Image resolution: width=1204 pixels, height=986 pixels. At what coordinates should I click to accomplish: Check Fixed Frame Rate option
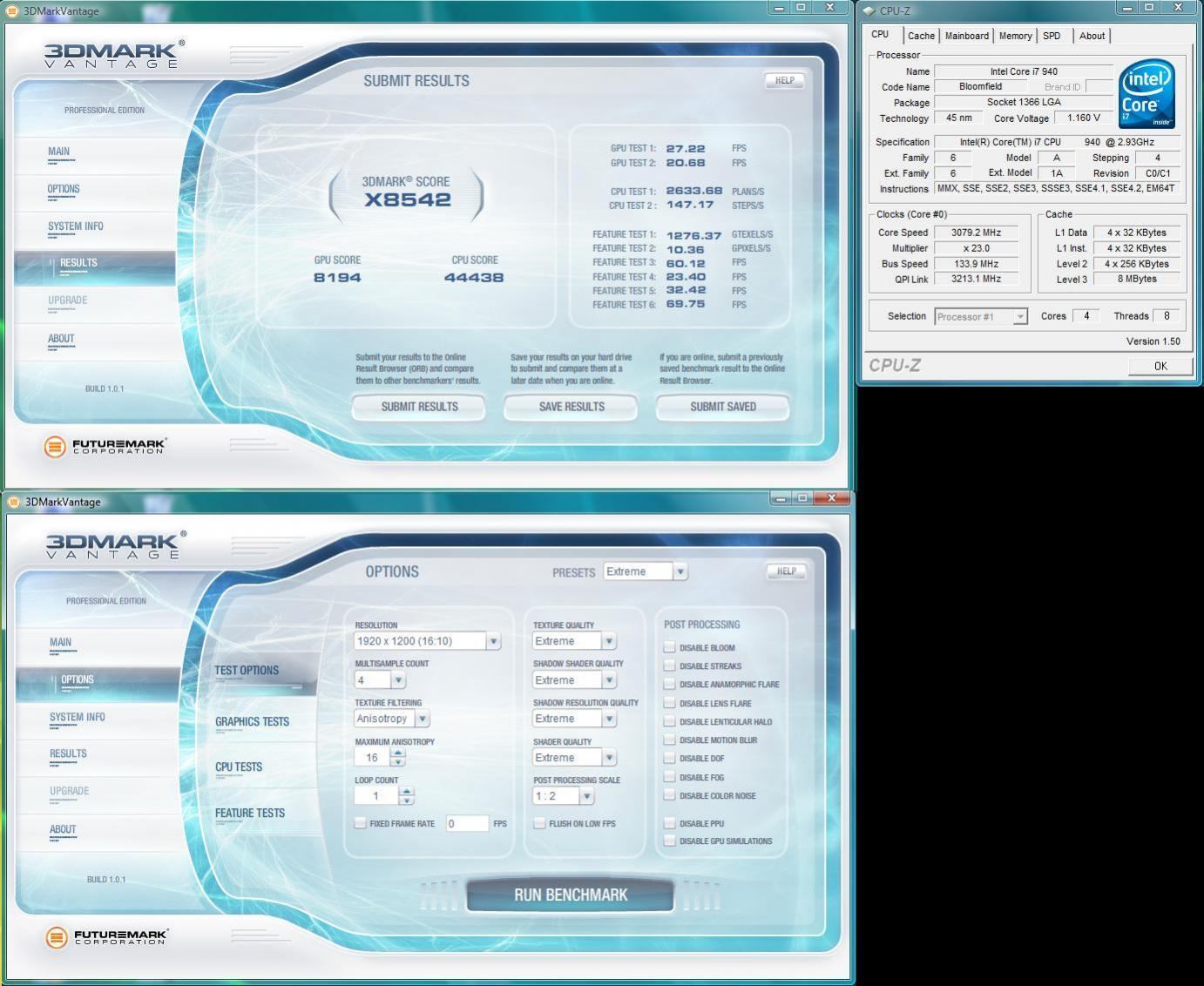point(360,823)
